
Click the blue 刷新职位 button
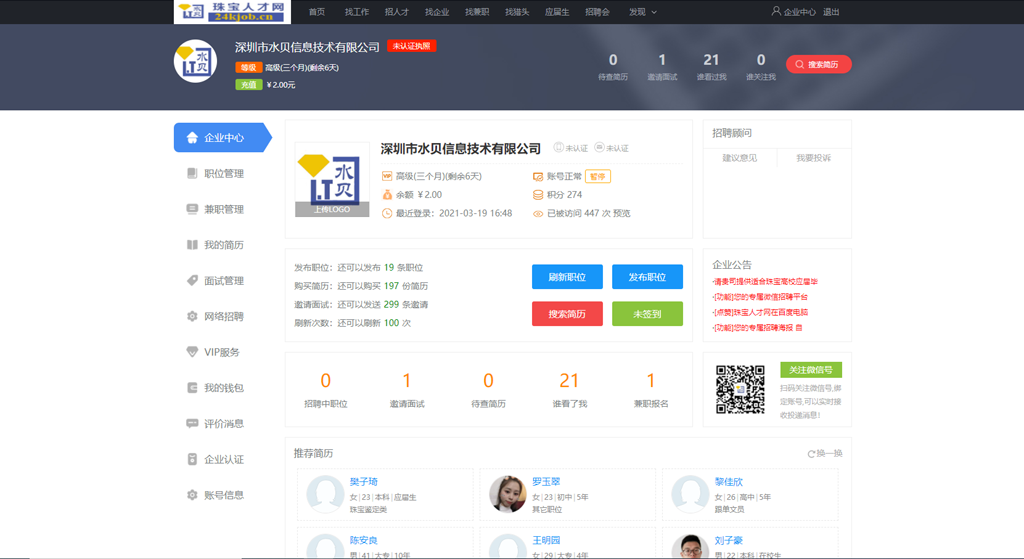pos(567,277)
